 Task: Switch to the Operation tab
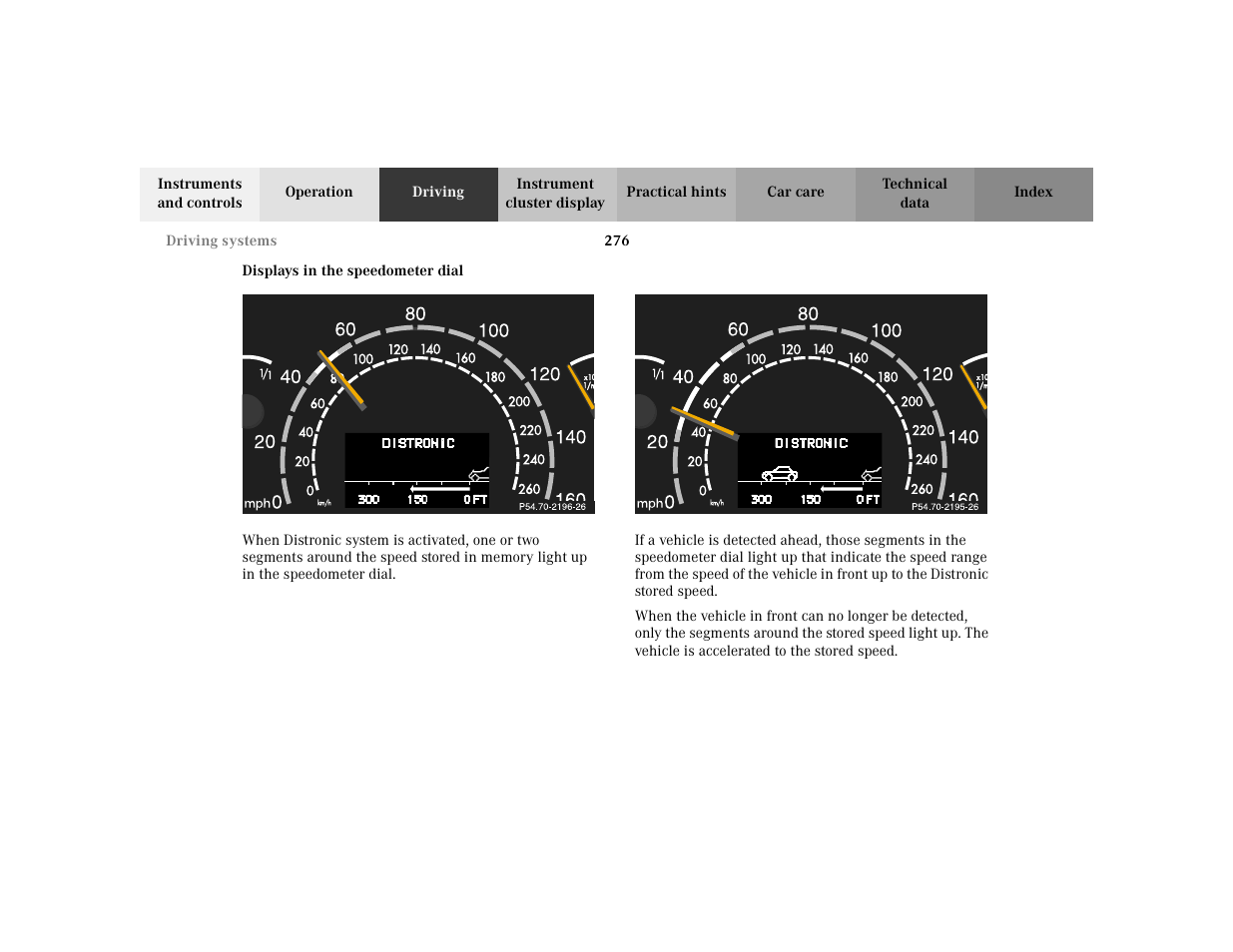pyautogui.click(x=319, y=194)
